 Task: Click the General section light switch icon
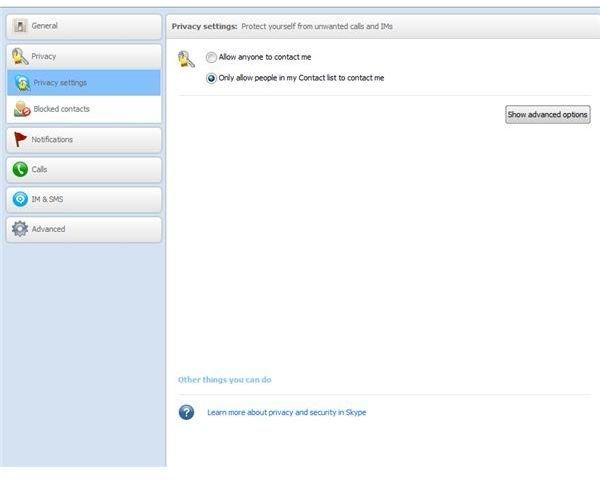[x=20, y=26]
